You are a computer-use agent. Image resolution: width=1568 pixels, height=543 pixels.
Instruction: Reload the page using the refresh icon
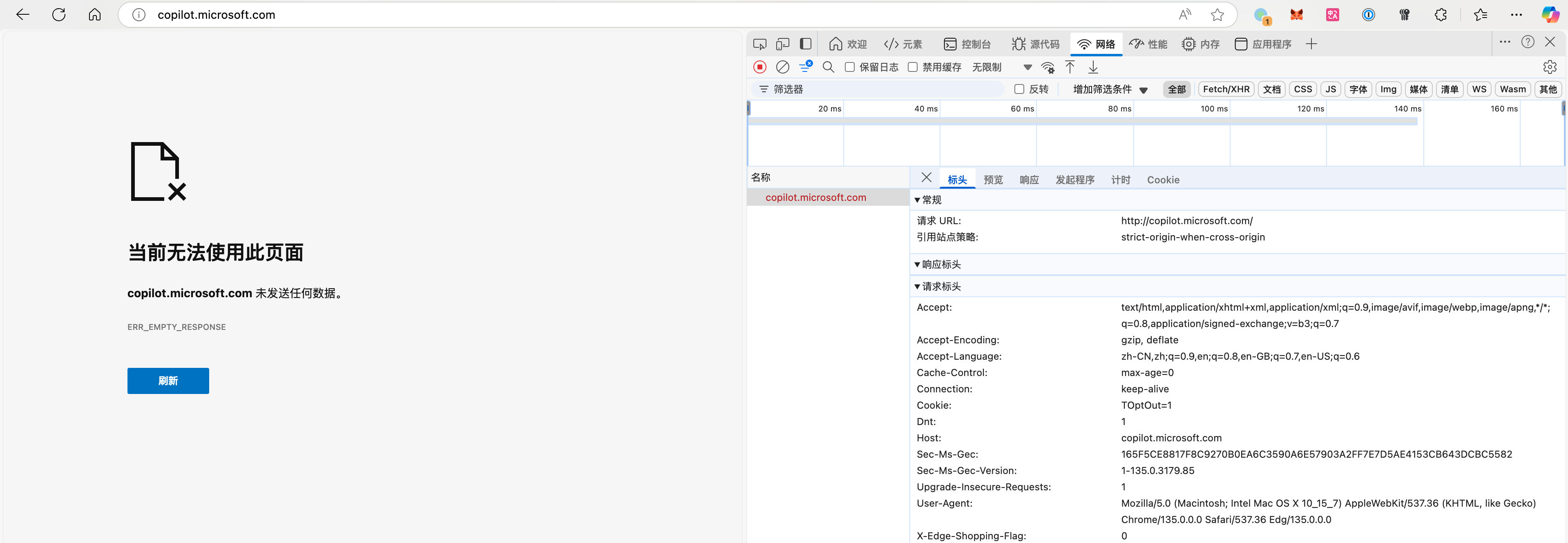tap(59, 15)
